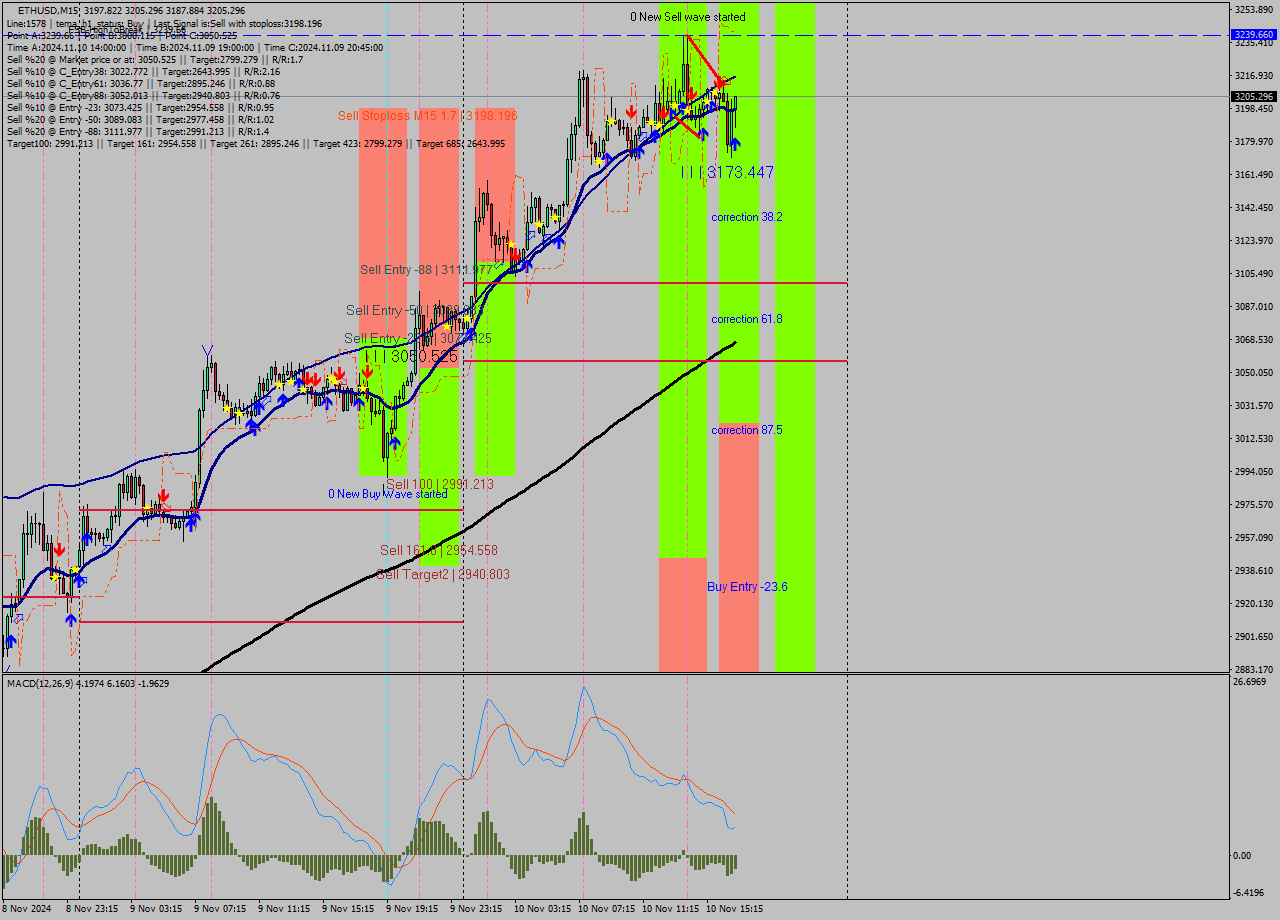Click the 'Sell 100 | 2991.213' label

click(x=440, y=484)
